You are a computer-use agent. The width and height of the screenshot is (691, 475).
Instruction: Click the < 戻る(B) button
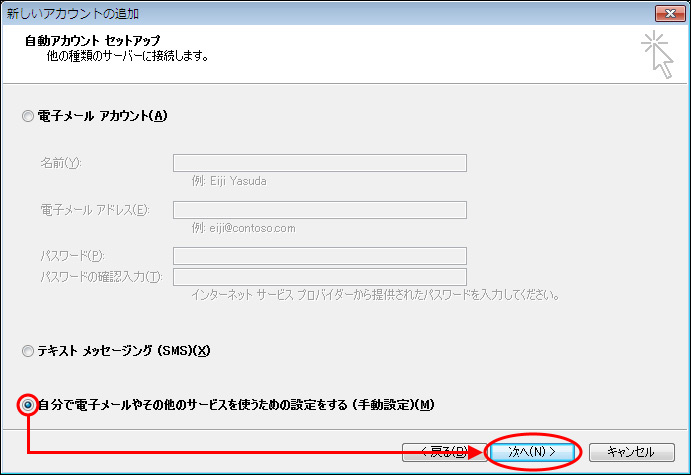444,452
